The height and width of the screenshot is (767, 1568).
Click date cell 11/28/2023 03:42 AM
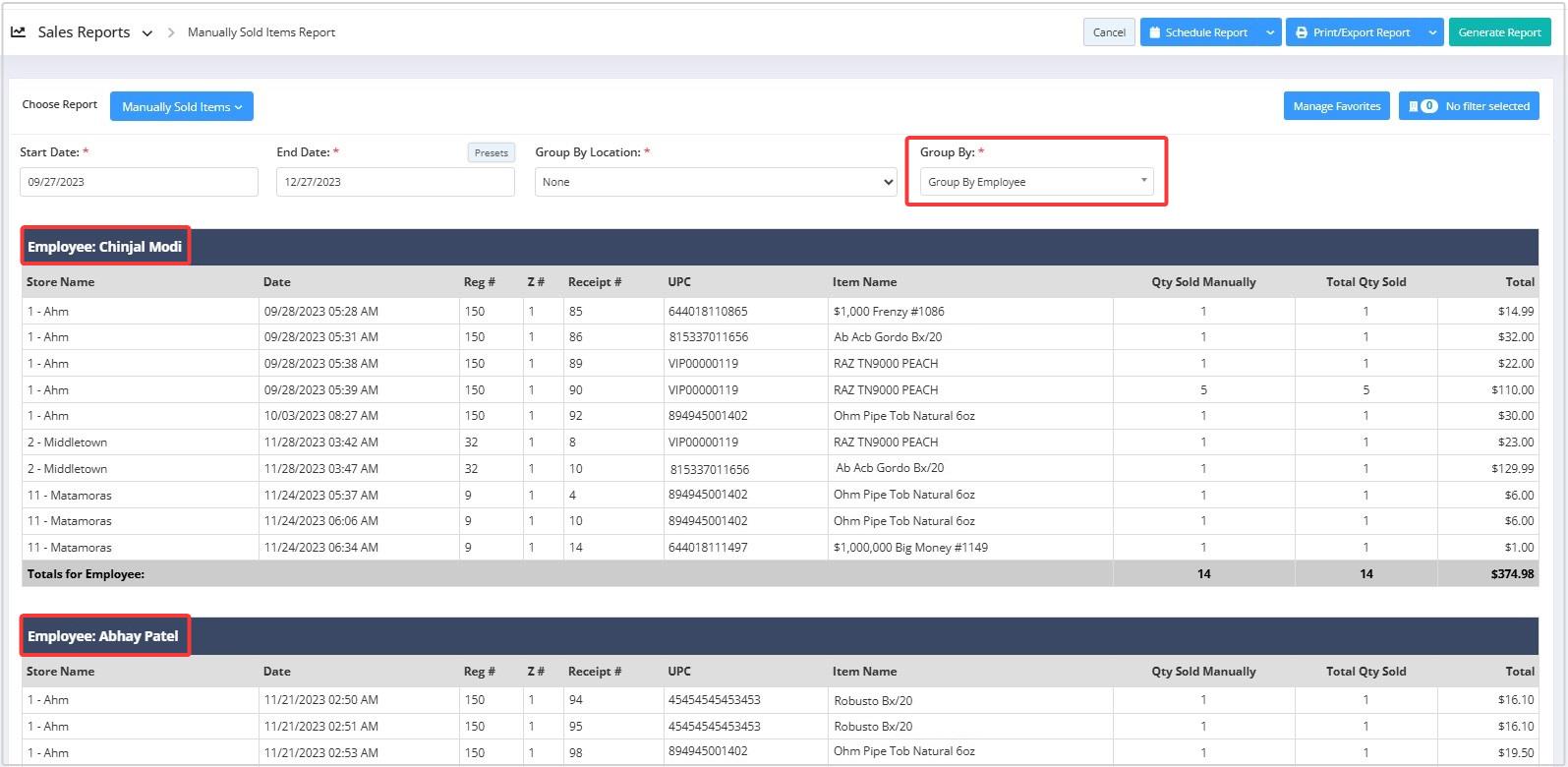click(x=321, y=442)
